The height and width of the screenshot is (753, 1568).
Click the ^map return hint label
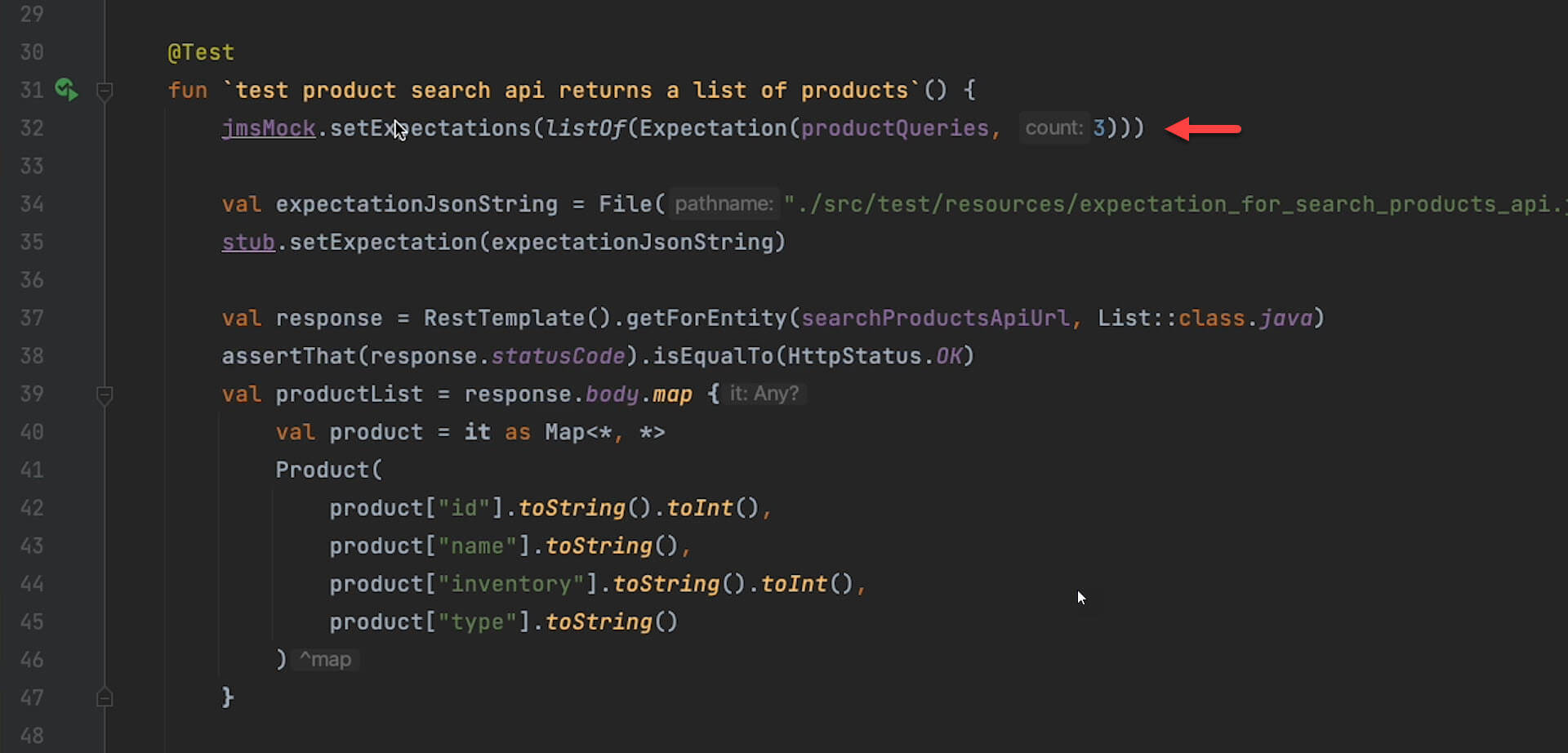[325, 660]
